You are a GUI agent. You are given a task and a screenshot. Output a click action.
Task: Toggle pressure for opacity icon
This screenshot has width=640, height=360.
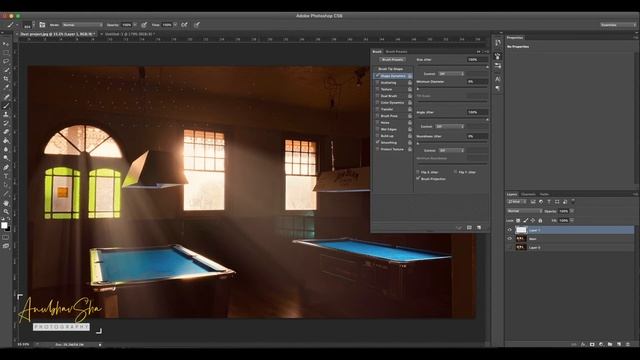(x=144, y=25)
